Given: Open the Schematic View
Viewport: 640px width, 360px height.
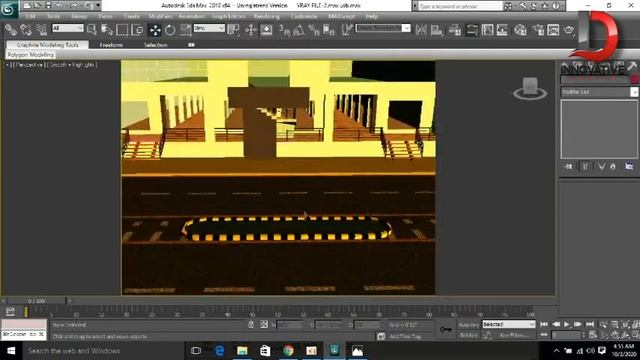Looking at the screenshot, I should 502,30.
